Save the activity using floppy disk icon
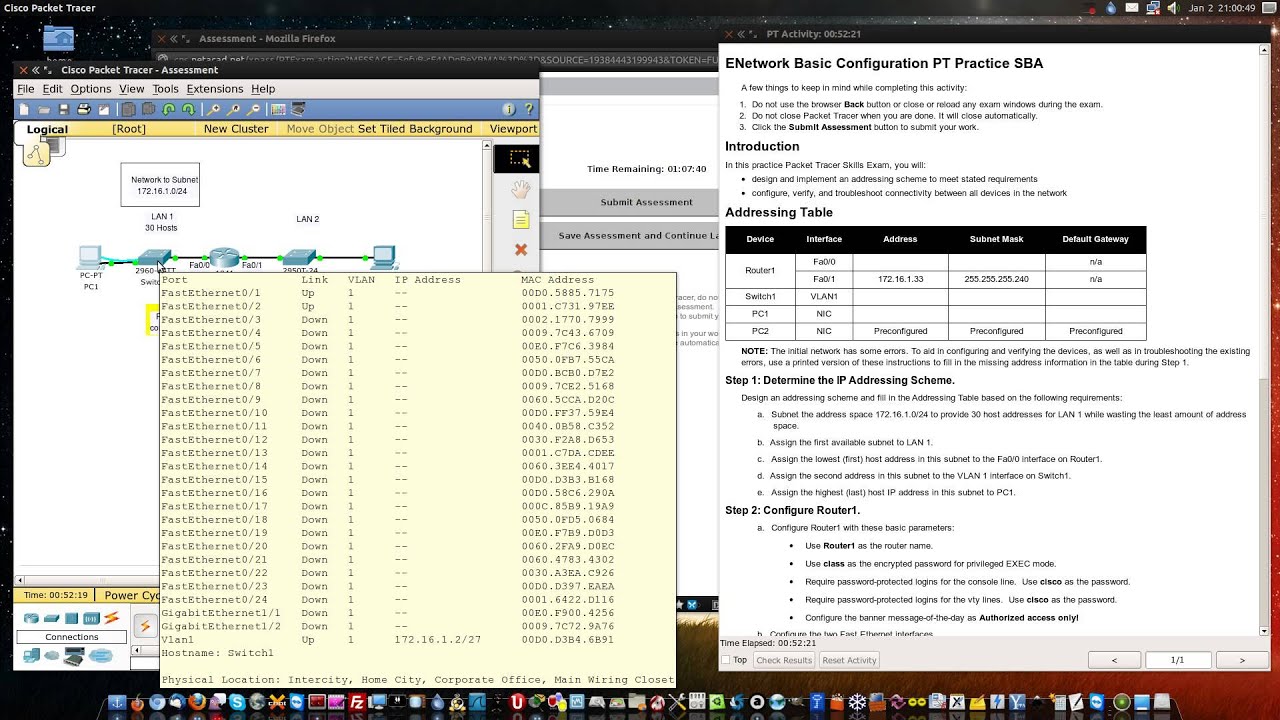This screenshot has height=720, width=1280. pyautogui.click(x=64, y=109)
